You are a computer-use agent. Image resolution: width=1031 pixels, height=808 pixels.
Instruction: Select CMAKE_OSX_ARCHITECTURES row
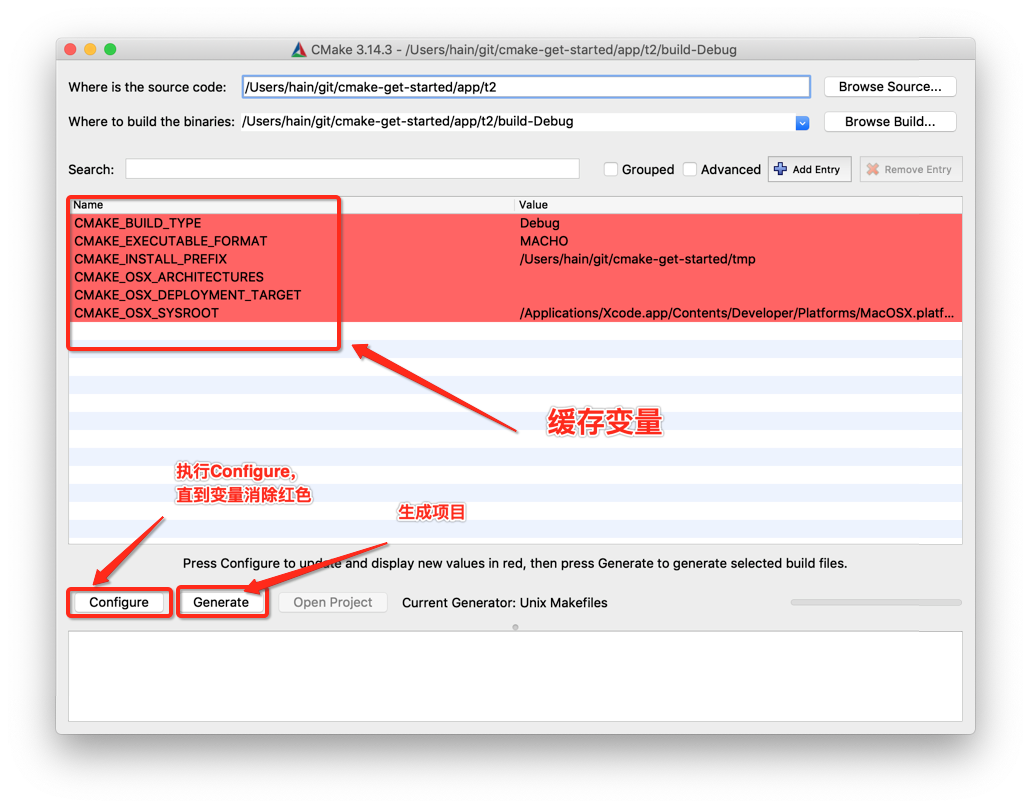pos(516,277)
